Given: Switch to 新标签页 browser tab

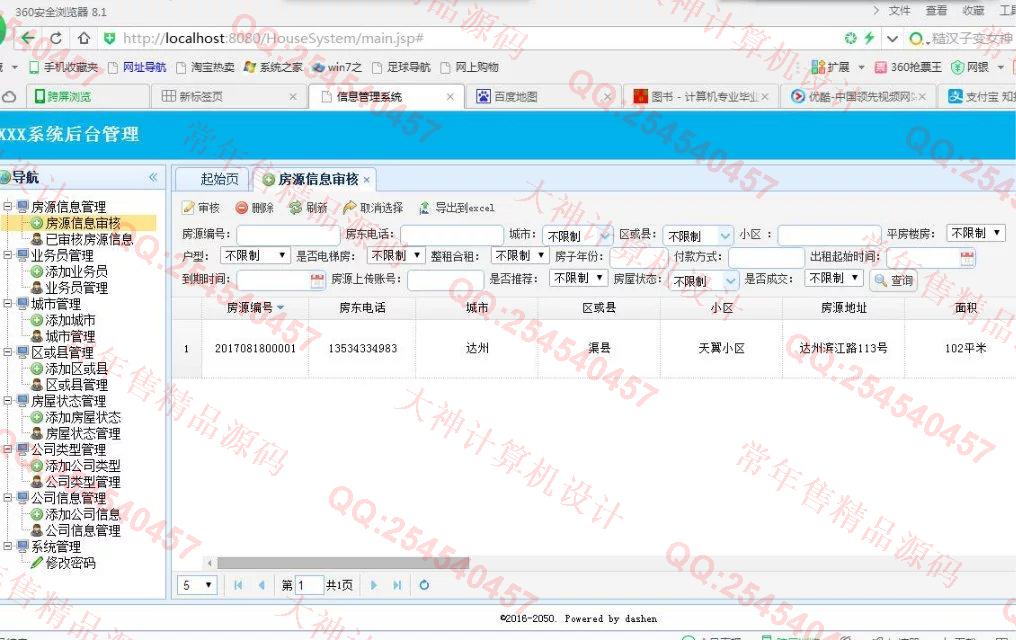Looking at the screenshot, I should coord(229,97).
